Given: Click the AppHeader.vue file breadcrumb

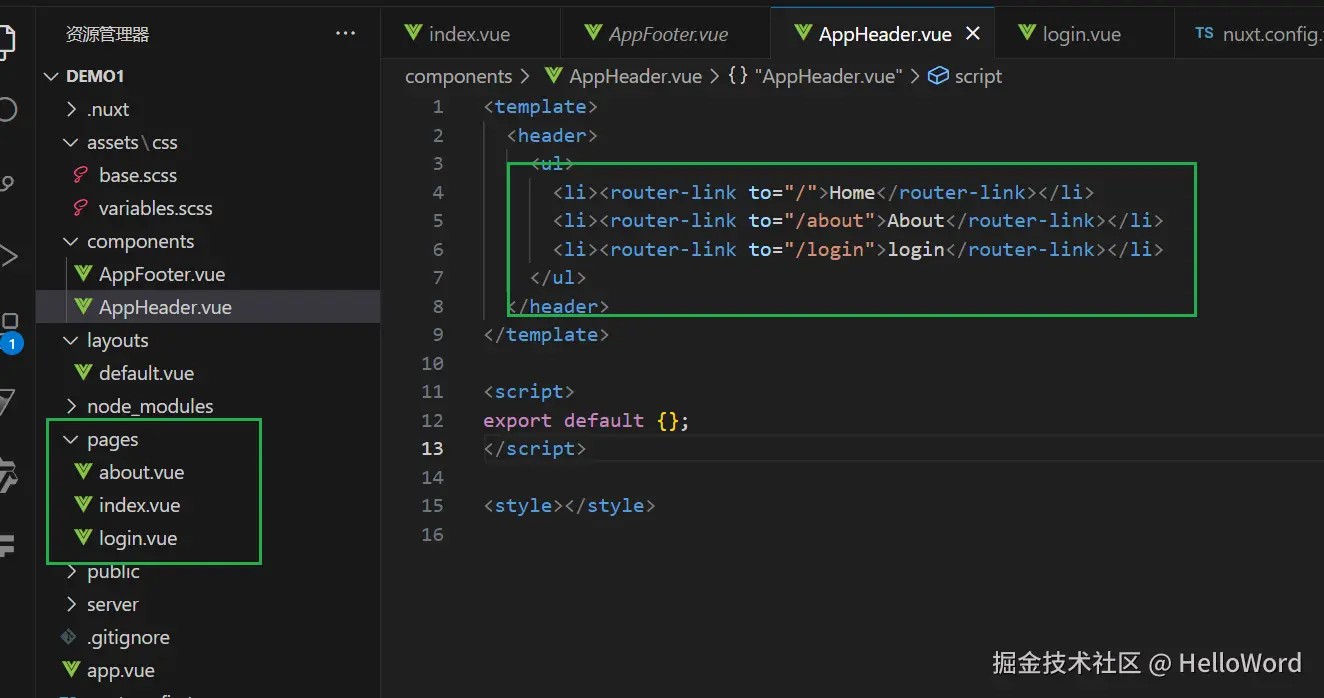Looking at the screenshot, I should [635, 76].
